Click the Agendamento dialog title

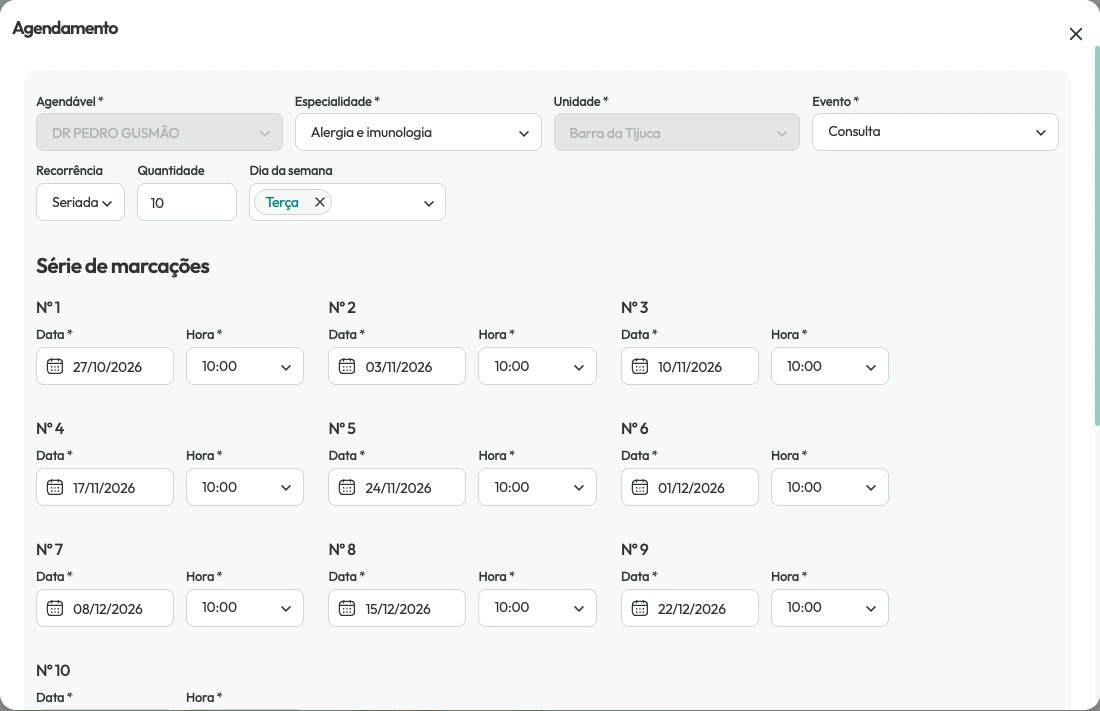tap(65, 28)
